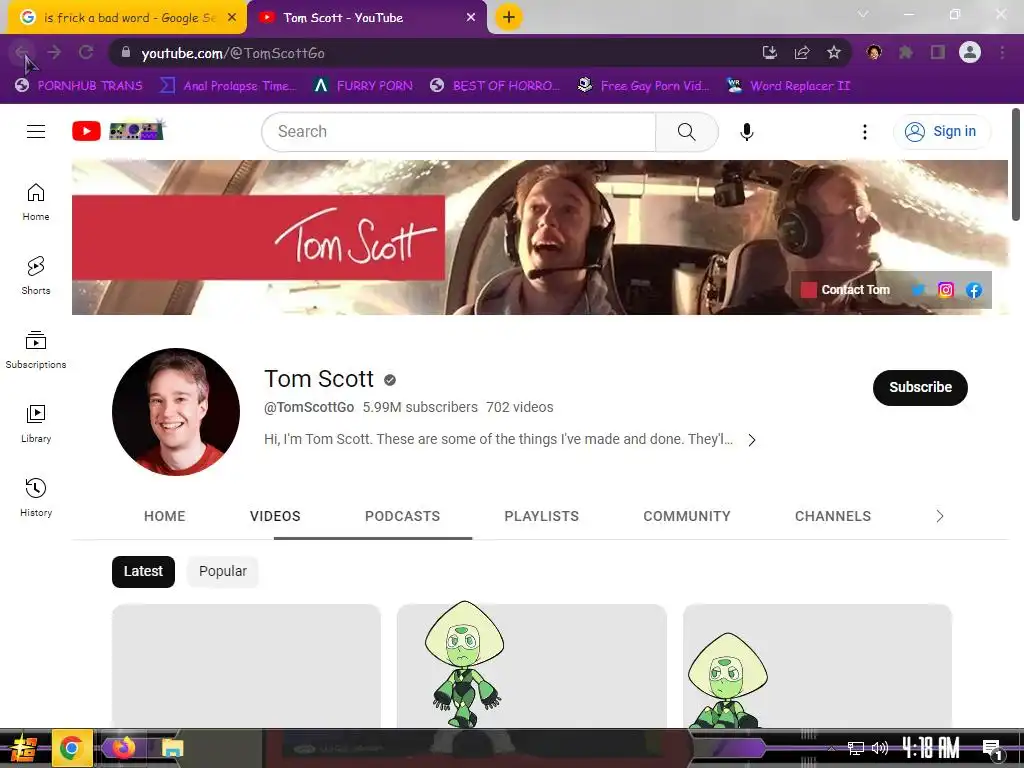Click the page vertical scrollbar
The width and height of the screenshot is (1024, 768).
[x=1016, y=165]
